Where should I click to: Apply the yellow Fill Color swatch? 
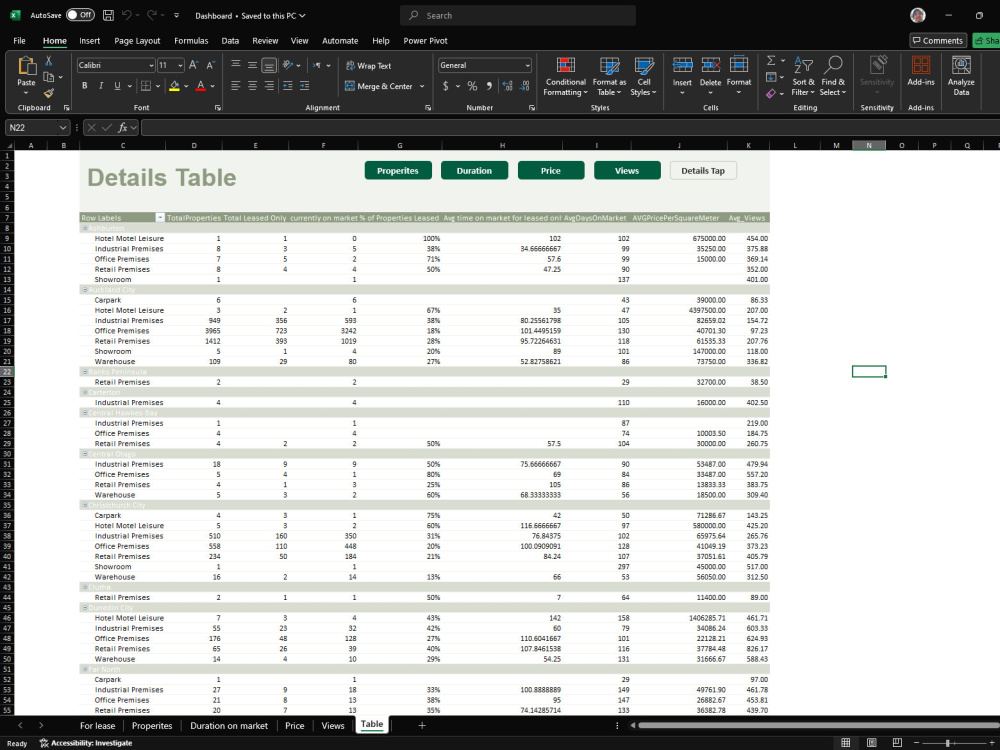click(x=174, y=85)
